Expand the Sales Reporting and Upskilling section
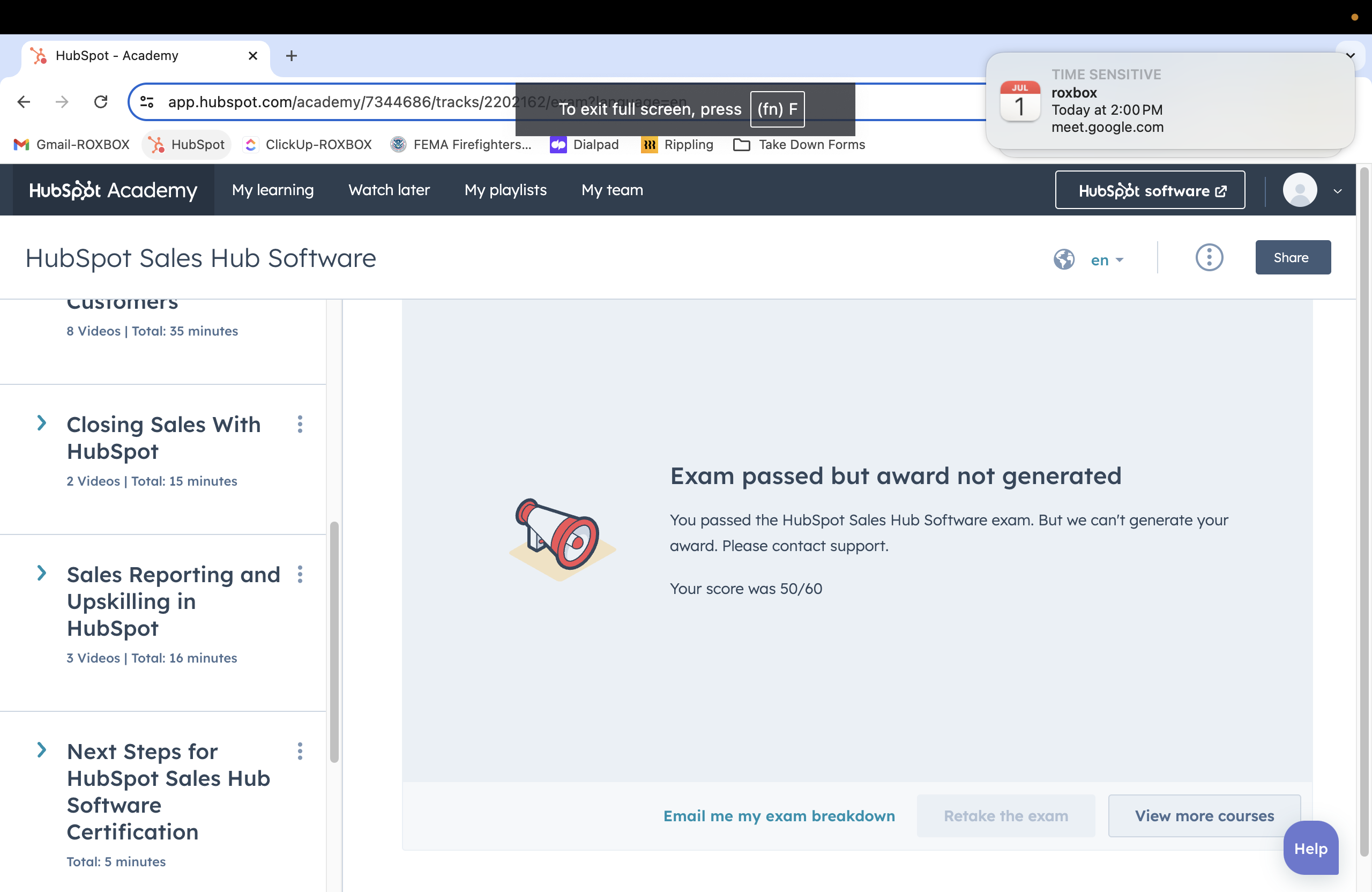This screenshot has width=1372, height=892. coord(42,573)
